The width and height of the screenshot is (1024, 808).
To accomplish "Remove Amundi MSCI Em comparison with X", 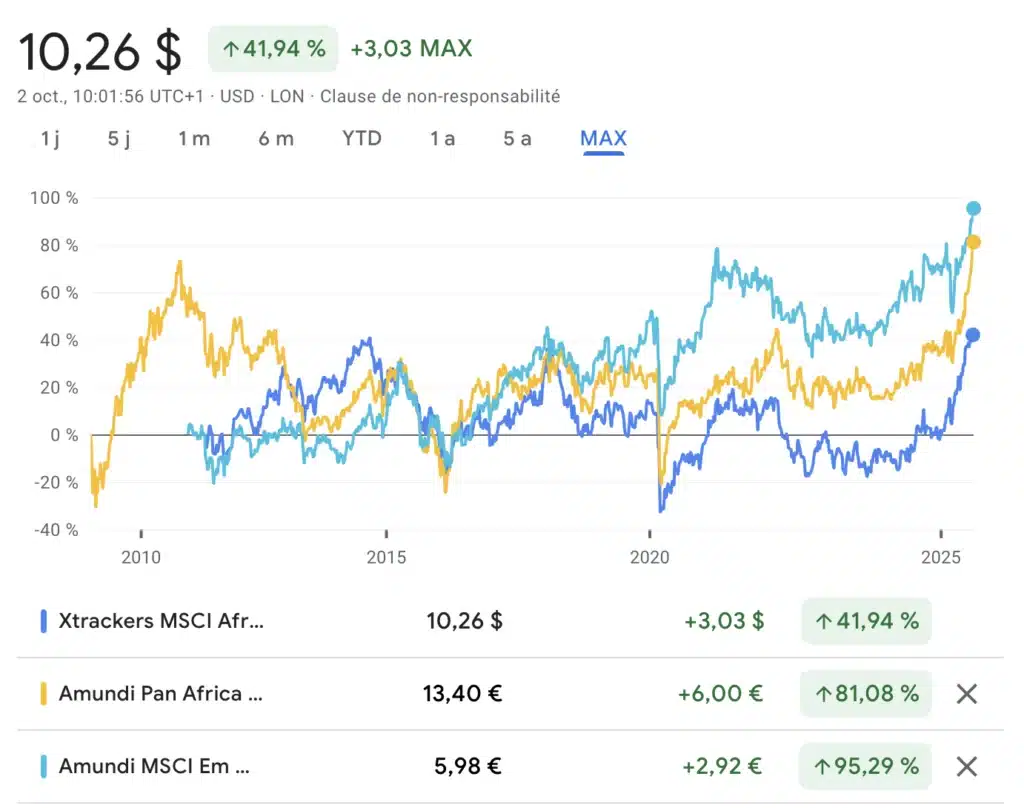I will (966, 766).
